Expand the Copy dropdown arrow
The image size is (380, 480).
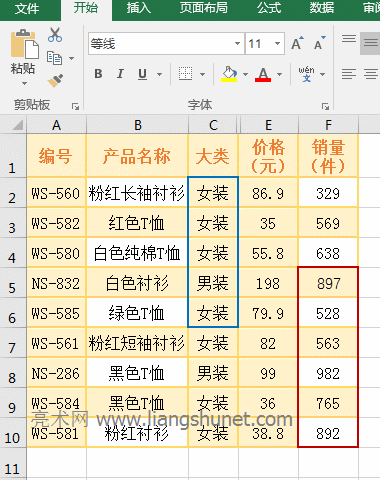tap(71, 58)
